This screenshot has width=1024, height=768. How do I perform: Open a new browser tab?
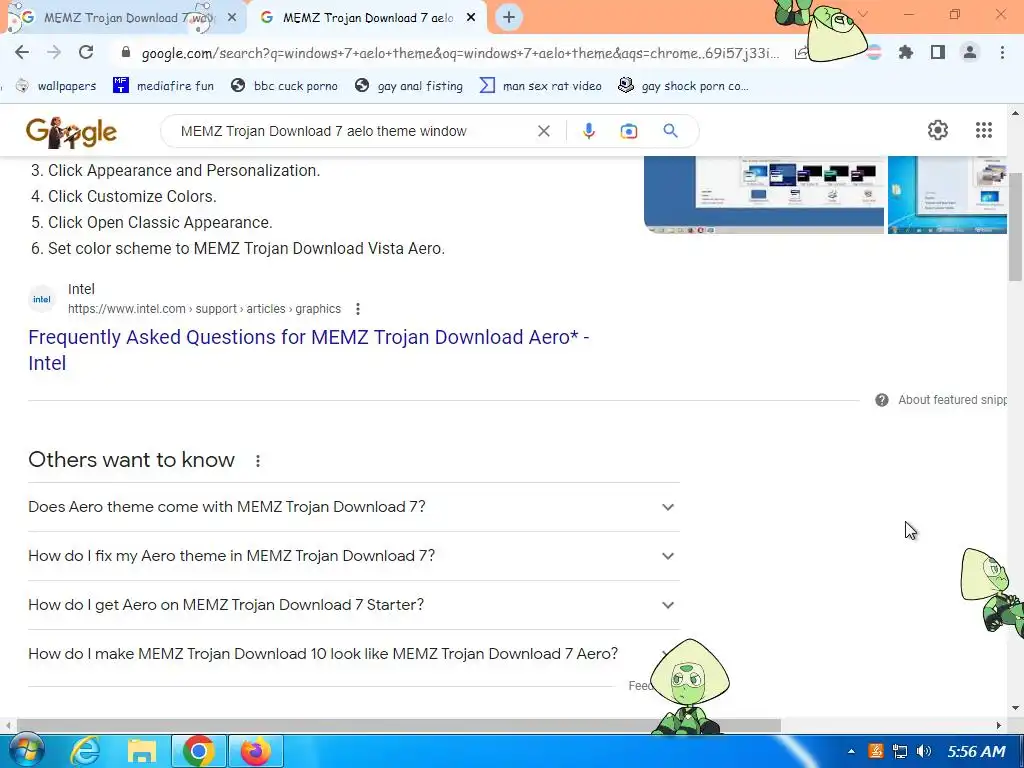coord(509,18)
